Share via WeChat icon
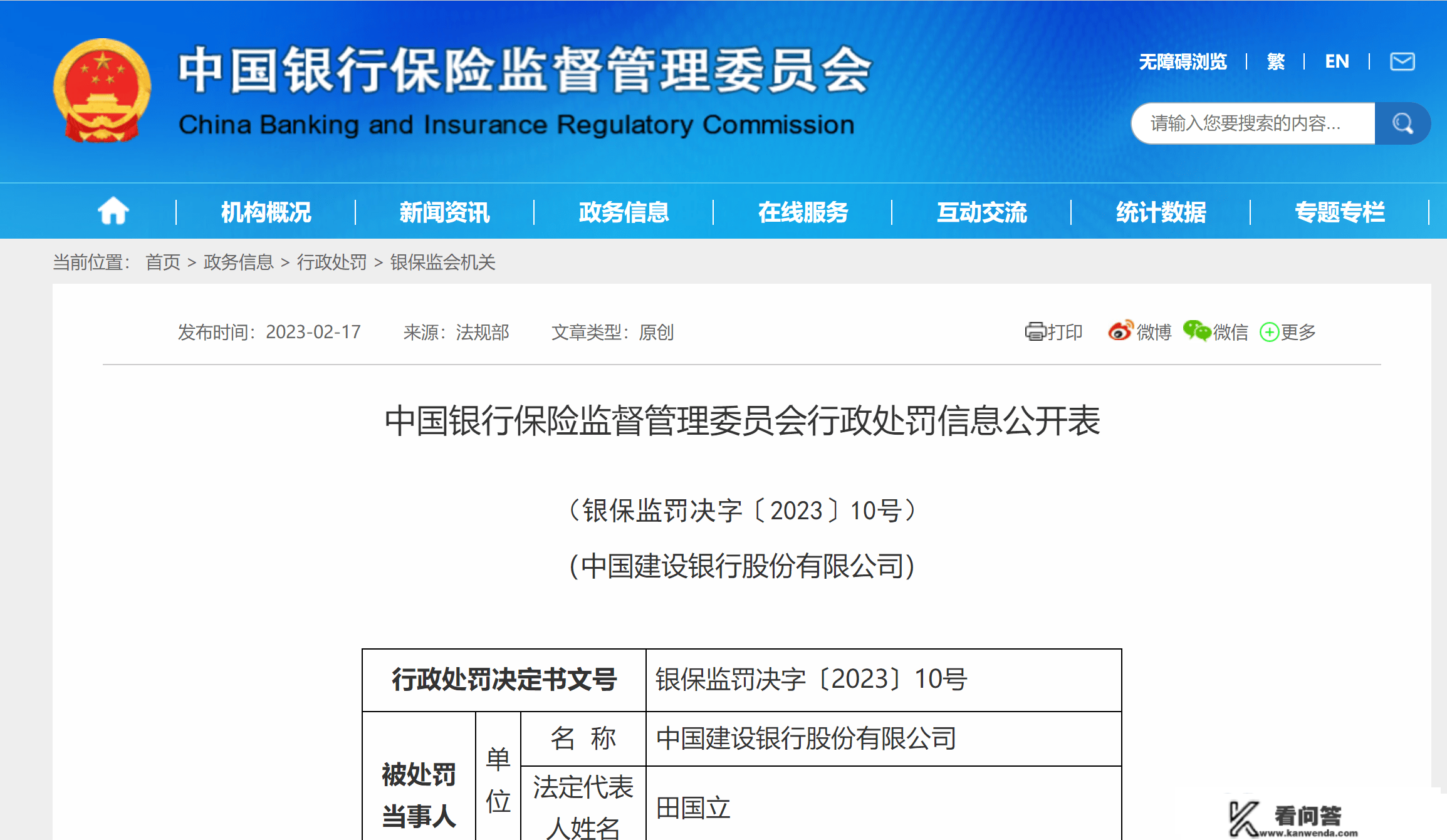The height and width of the screenshot is (840, 1447). coord(1197,331)
